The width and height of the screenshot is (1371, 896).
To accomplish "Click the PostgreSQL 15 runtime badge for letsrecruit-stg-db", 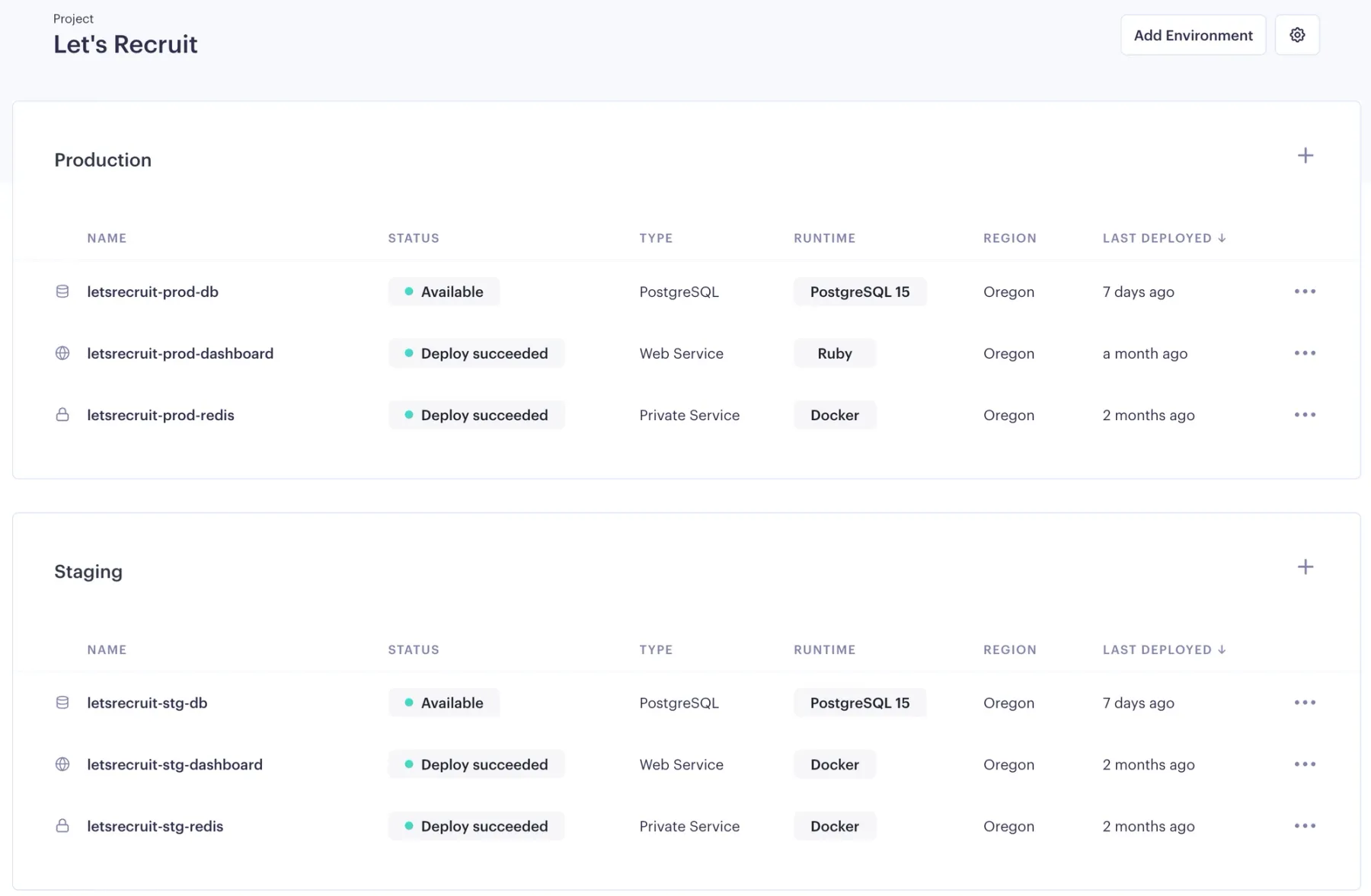I will click(860, 703).
